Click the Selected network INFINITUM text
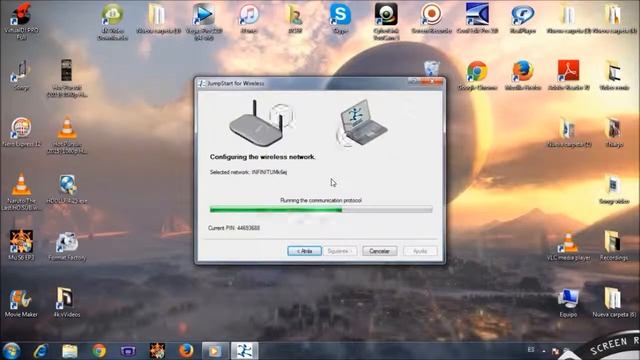 [x=248, y=172]
